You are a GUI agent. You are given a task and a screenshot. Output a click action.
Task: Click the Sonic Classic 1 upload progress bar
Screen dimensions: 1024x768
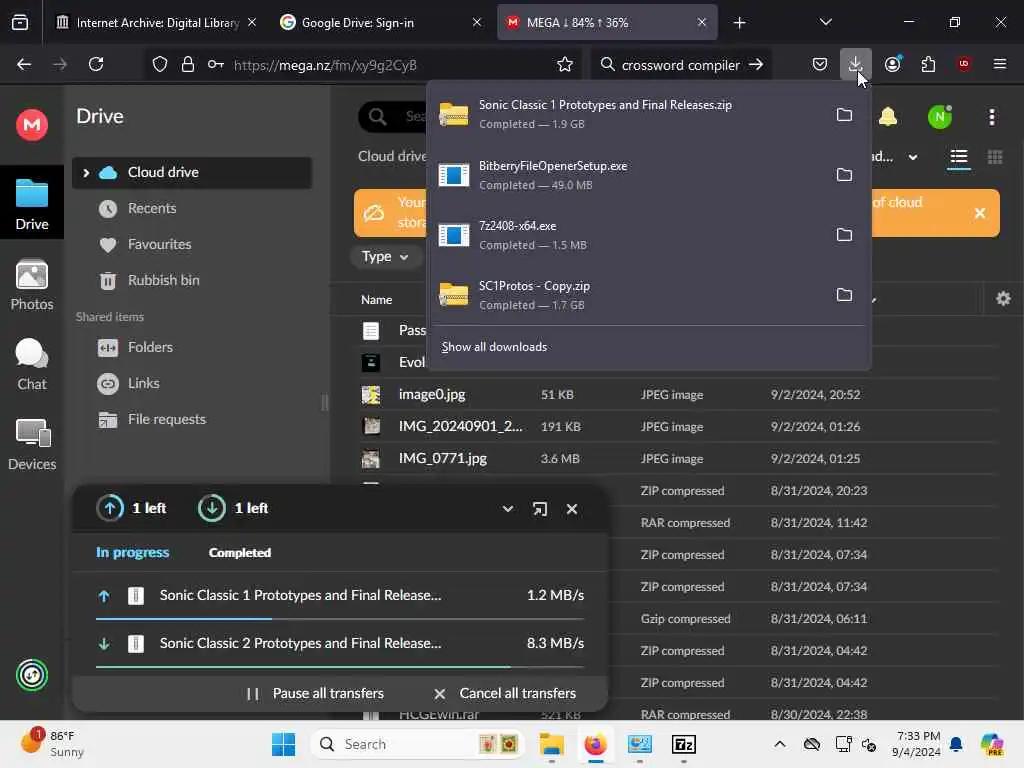coord(340,618)
